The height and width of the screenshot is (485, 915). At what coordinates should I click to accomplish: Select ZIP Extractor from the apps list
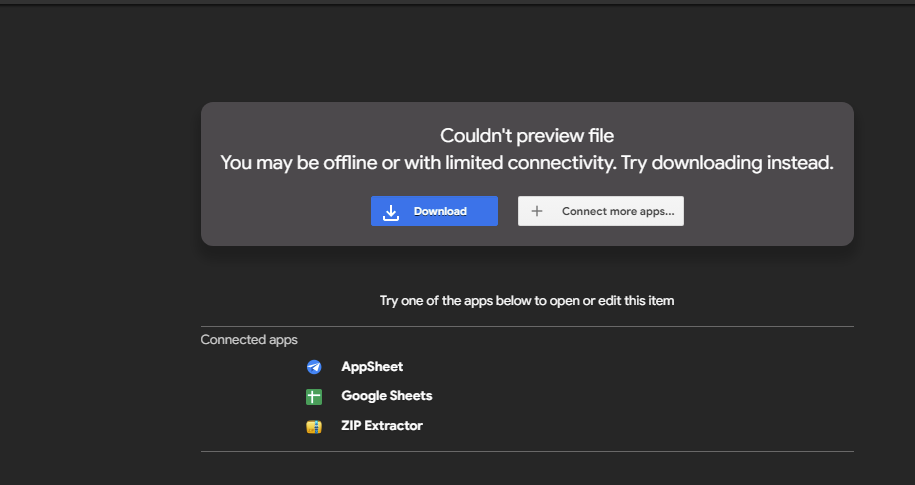(381, 426)
